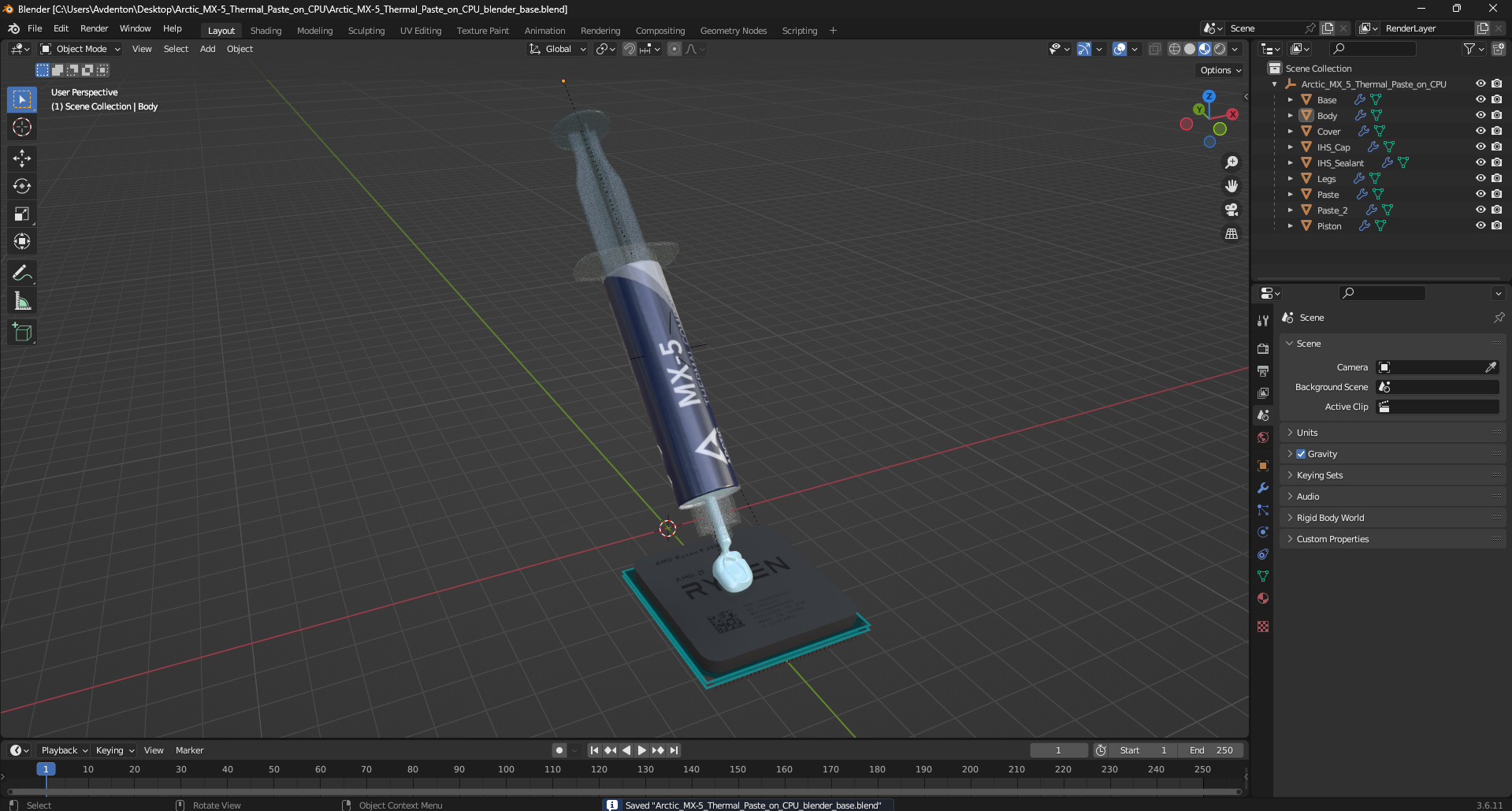Viewport: 1512px width, 811px height.
Task: Open the Object properties tab
Action: pyautogui.click(x=1263, y=466)
